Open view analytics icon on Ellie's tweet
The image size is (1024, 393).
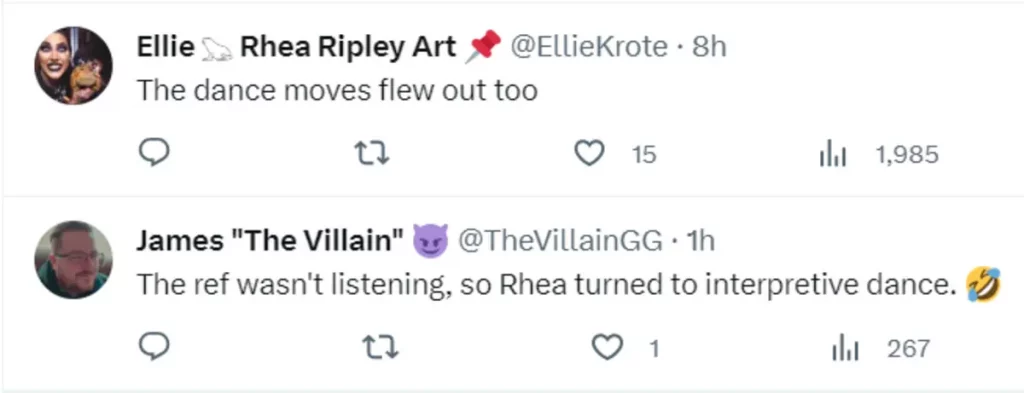pos(833,155)
